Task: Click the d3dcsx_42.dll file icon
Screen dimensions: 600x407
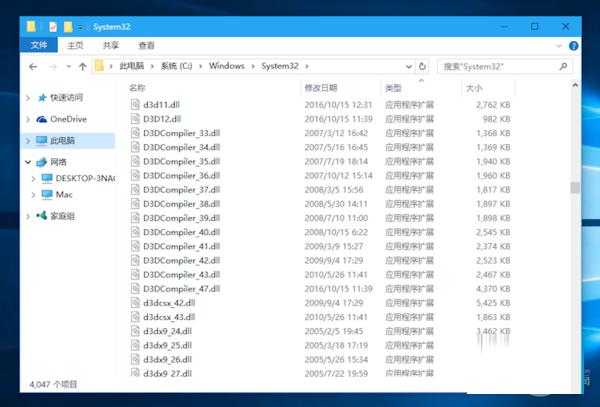Action: [135, 303]
